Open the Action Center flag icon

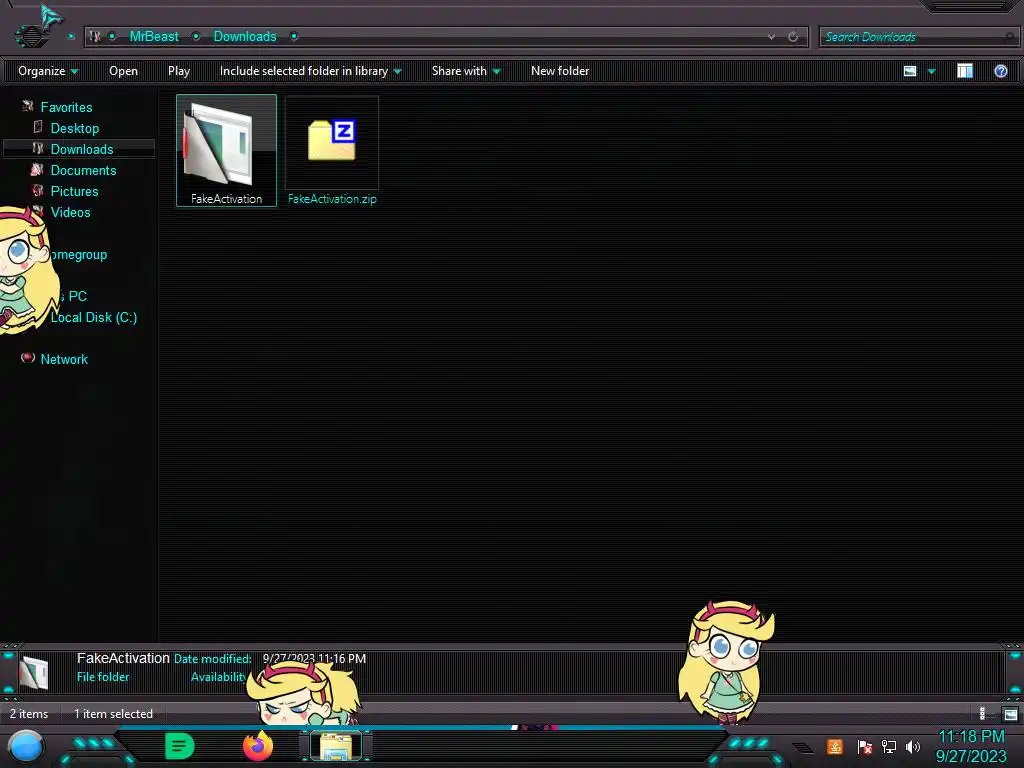coord(865,746)
